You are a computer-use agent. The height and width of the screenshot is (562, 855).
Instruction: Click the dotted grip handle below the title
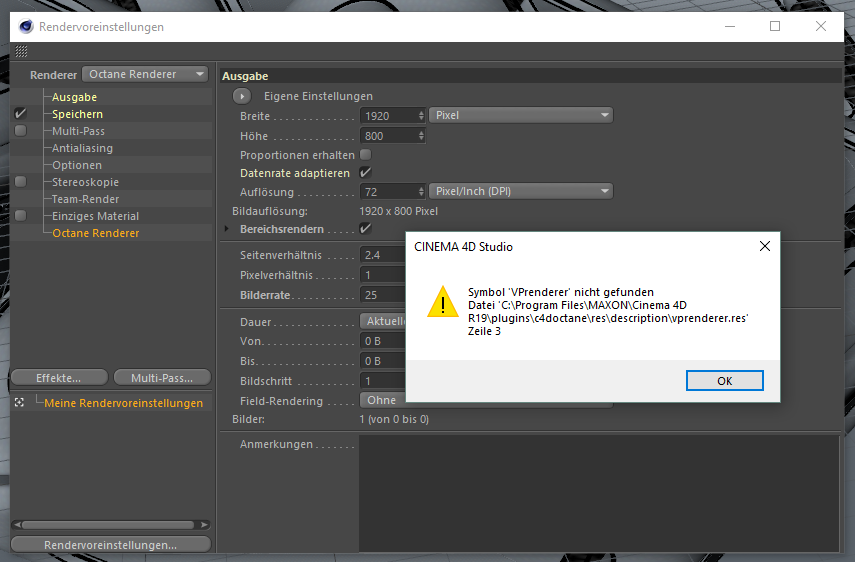(x=21, y=51)
